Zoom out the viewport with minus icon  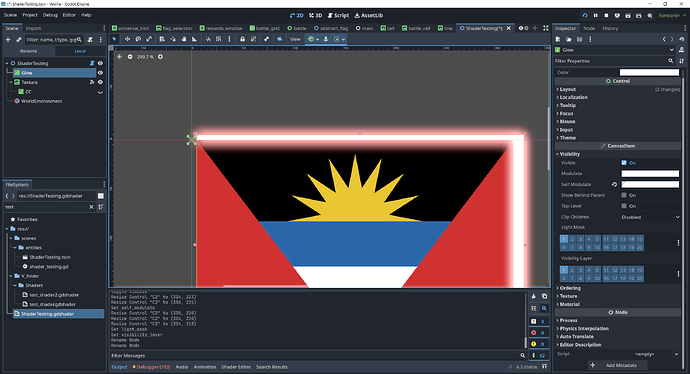(x=130, y=57)
